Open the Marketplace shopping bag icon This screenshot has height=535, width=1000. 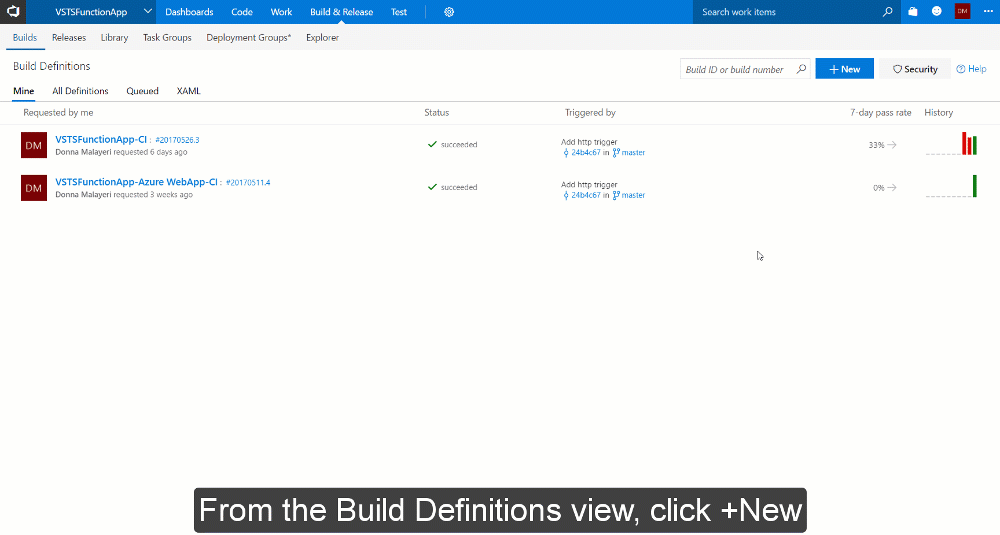913,12
